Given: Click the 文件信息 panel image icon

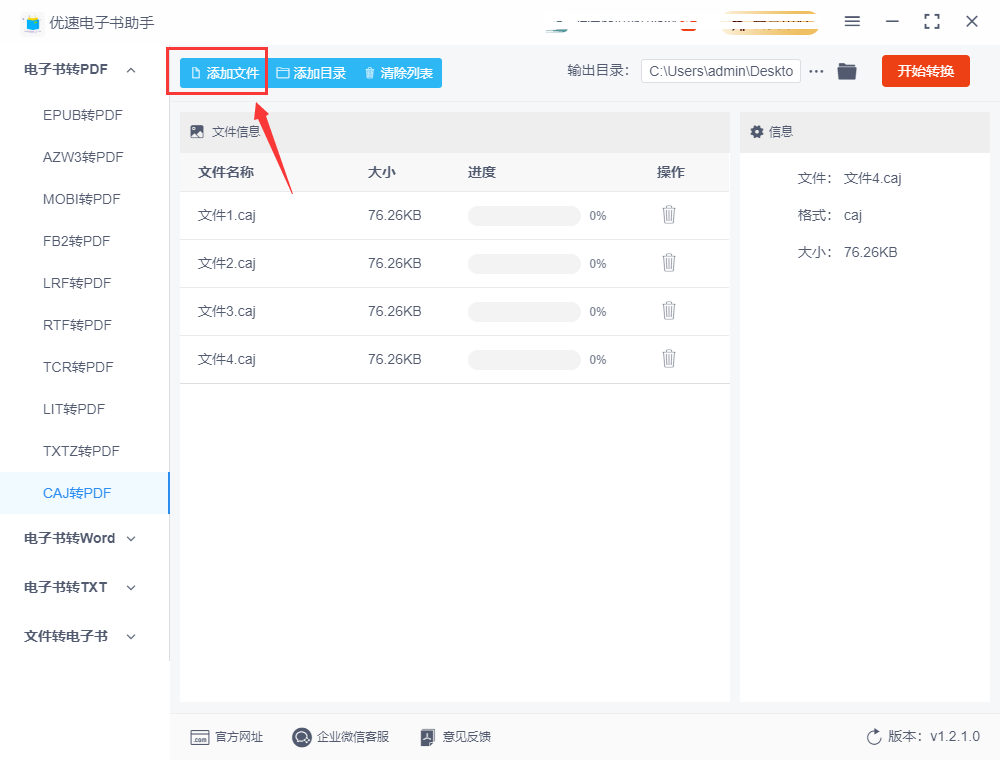Looking at the screenshot, I should [197, 132].
